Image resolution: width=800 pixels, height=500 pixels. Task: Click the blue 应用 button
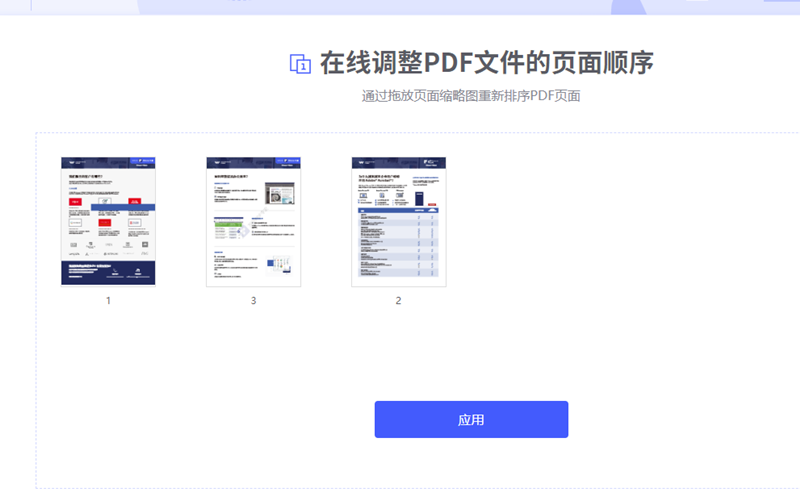[x=471, y=419]
